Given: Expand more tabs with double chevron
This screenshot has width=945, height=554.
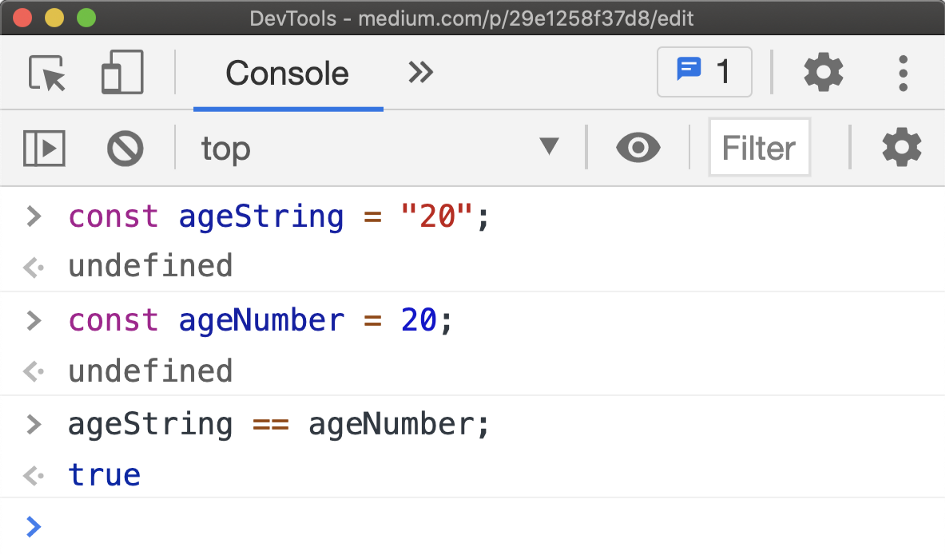Looking at the screenshot, I should coord(420,72).
